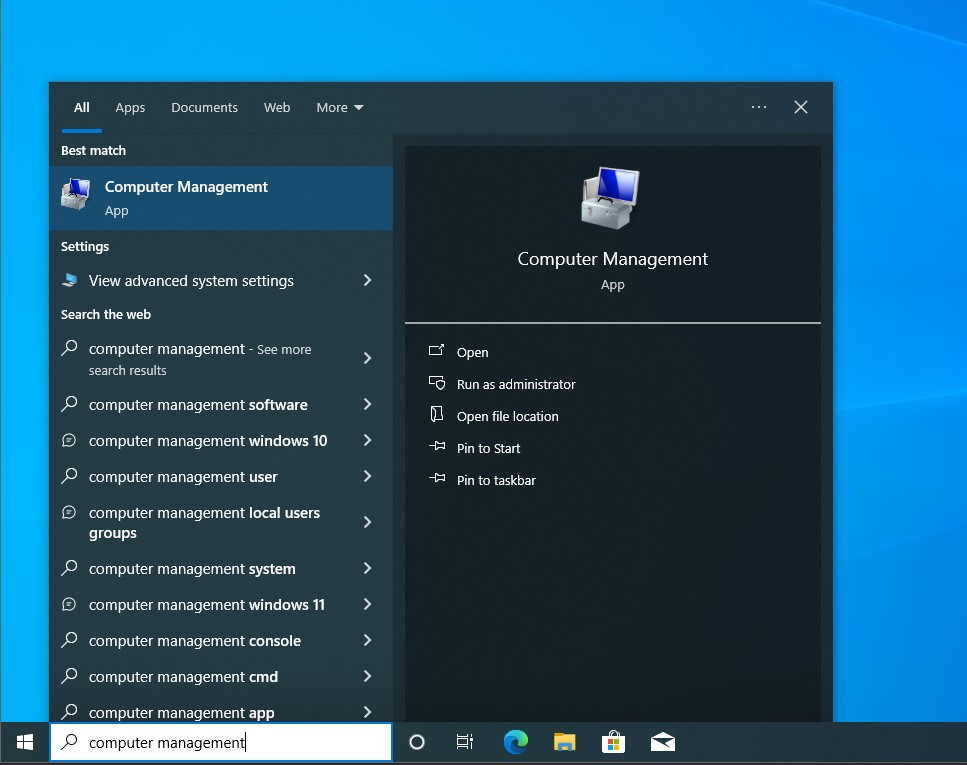Run Computer Management as administrator

(x=516, y=384)
